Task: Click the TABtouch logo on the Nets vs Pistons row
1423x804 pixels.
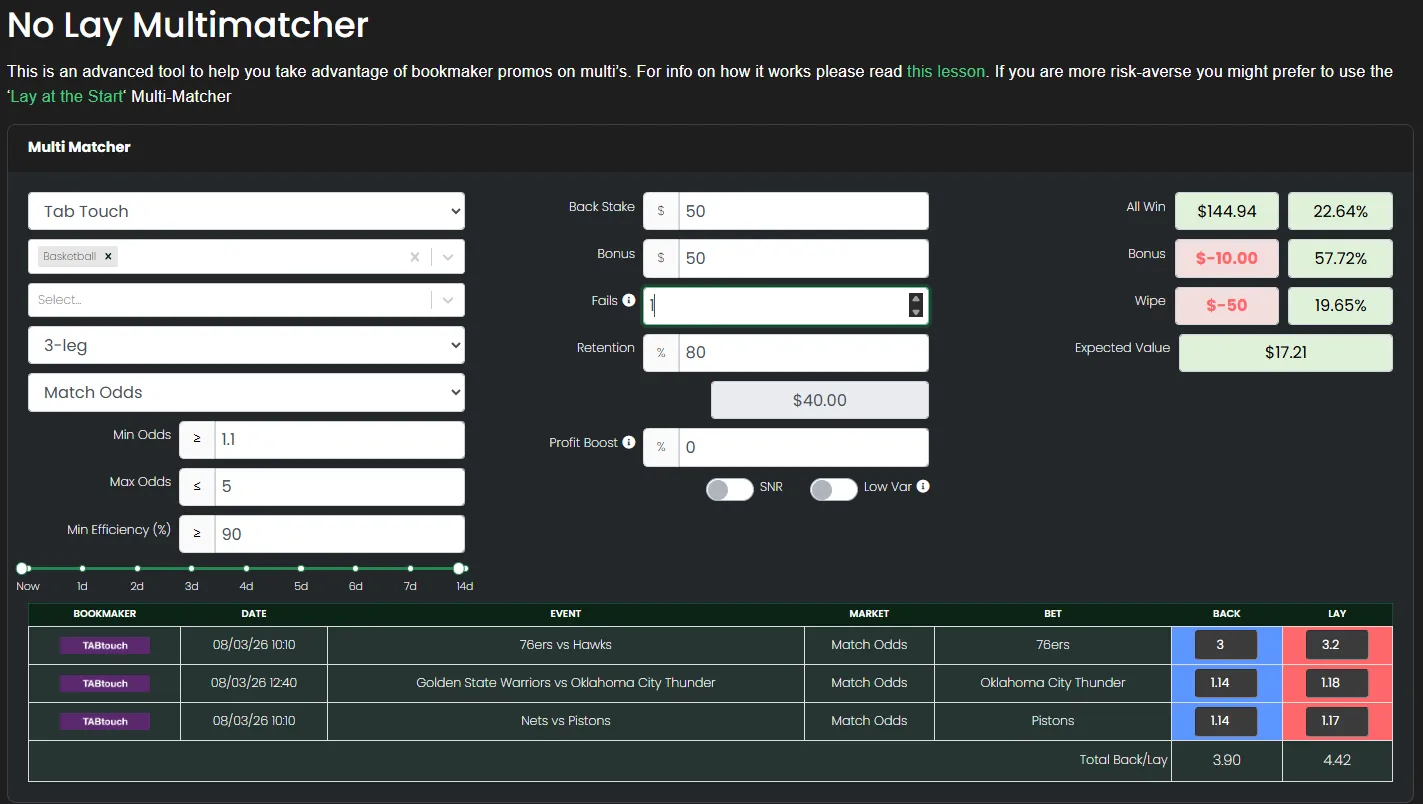Action: 104,721
